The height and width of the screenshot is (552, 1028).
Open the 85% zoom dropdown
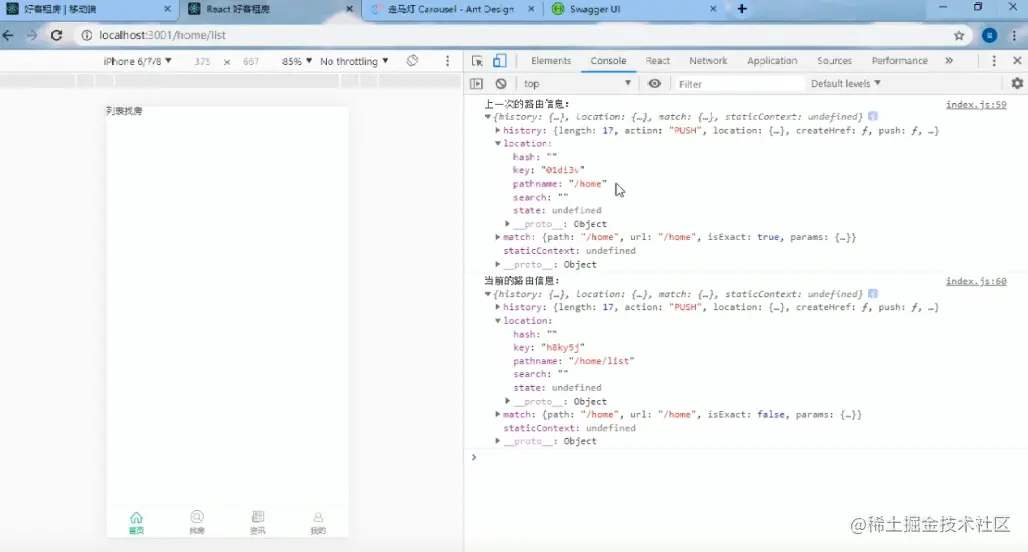296,61
